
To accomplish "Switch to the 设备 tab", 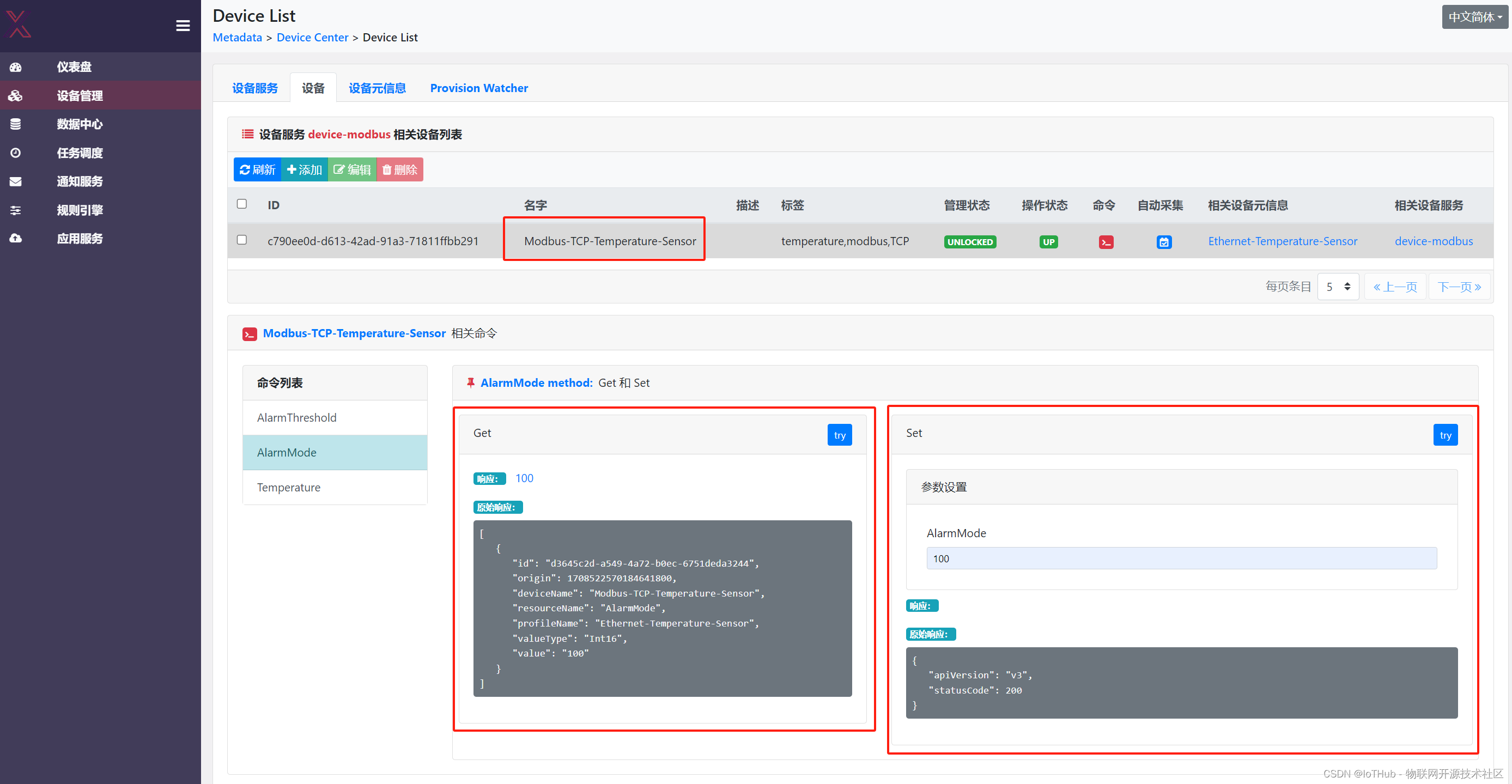I will (x=313, y=88).
